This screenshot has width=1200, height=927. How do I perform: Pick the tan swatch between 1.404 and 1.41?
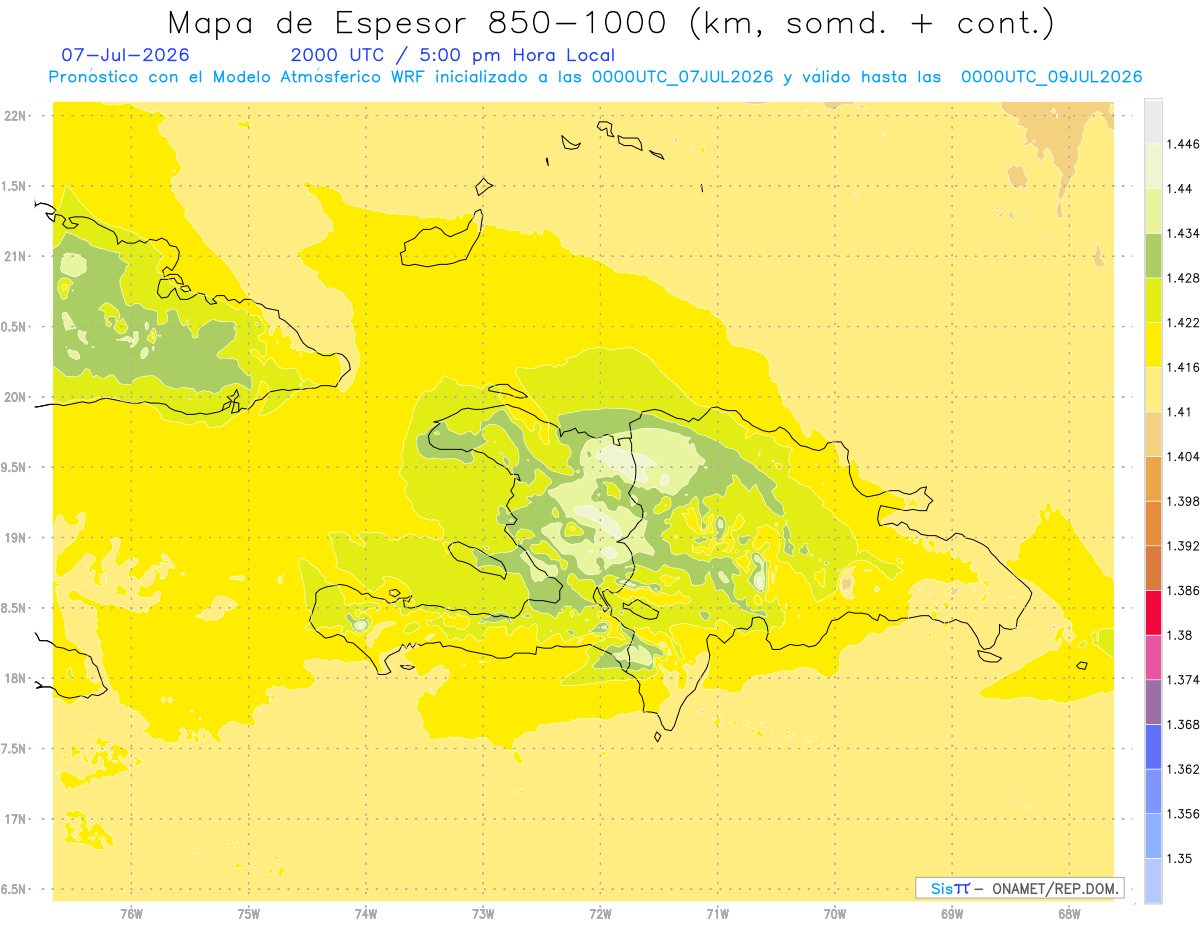click(1153, 434)
